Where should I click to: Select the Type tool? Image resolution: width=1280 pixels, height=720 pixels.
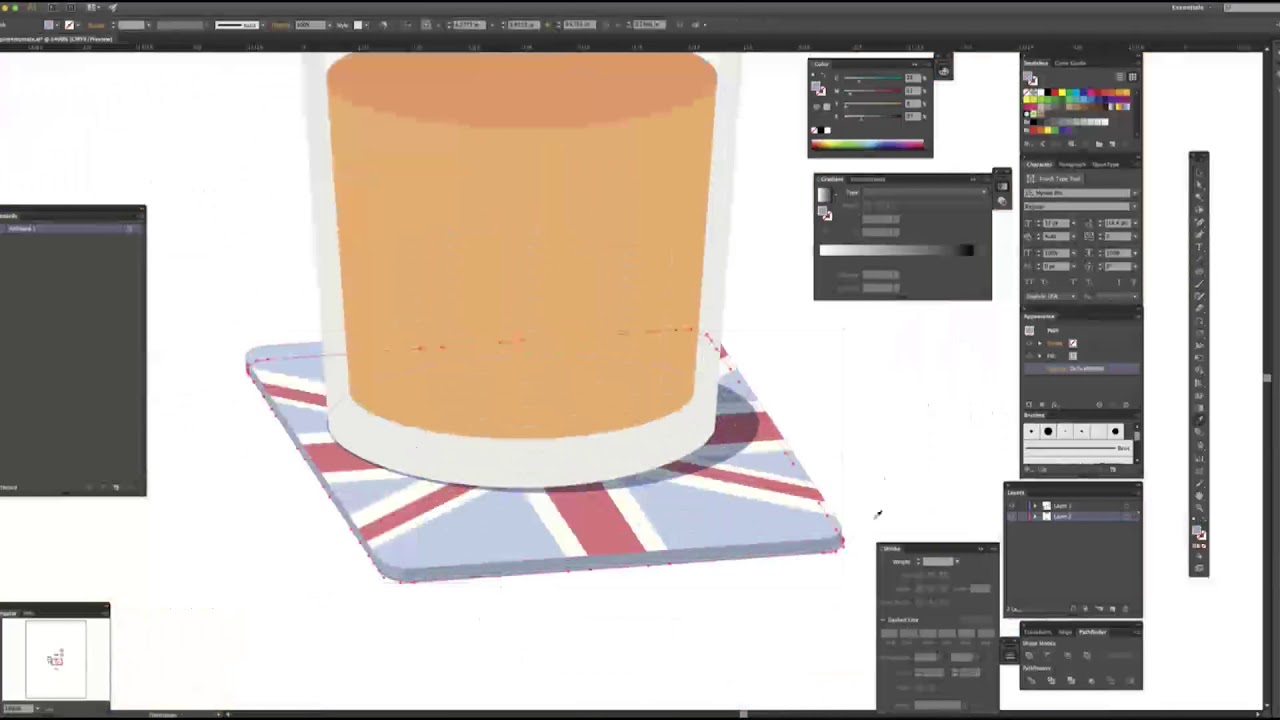click(x=1199, y=246)
